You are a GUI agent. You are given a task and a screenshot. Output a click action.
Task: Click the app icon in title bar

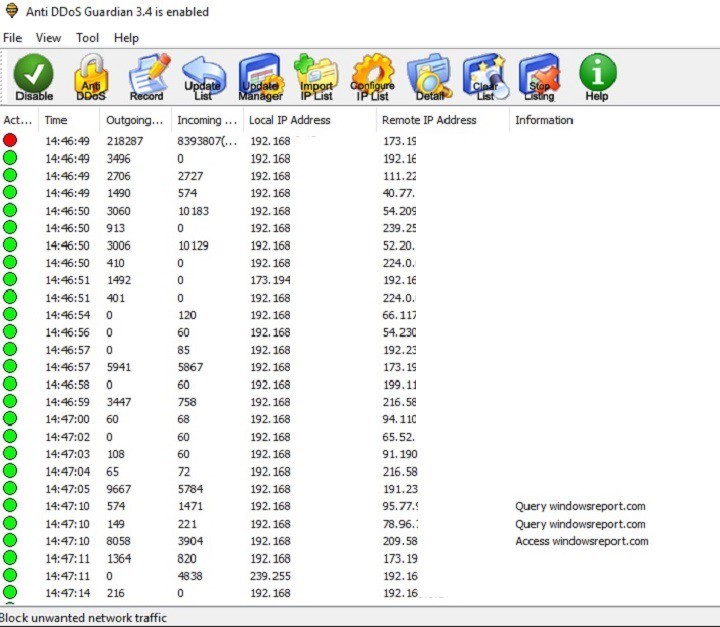point(12,11)
